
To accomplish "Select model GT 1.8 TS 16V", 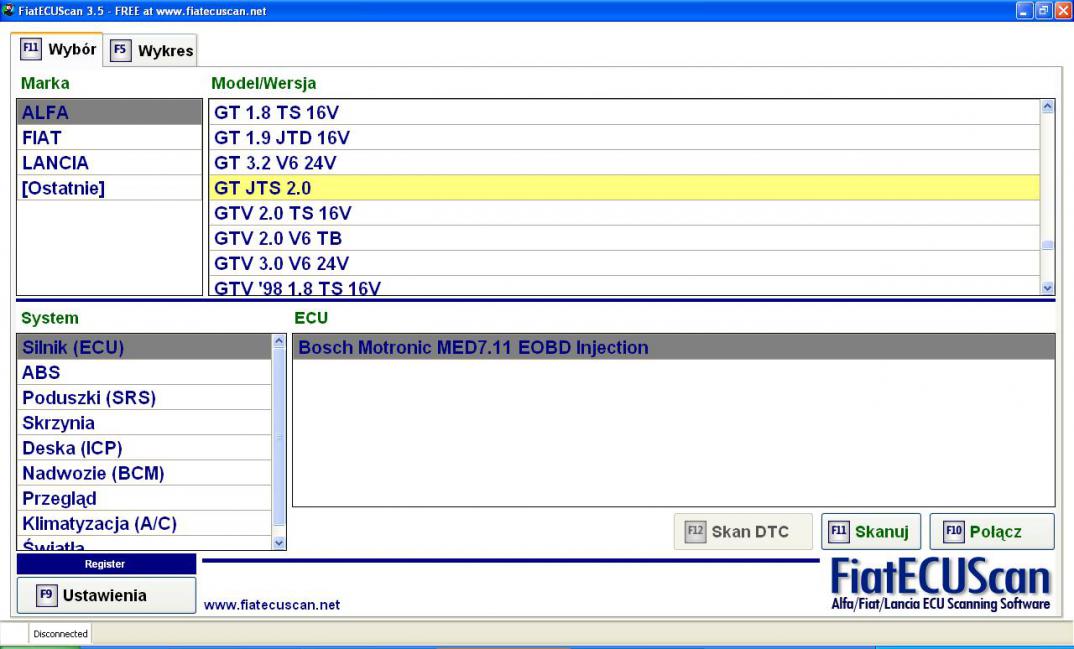I will click(x=625, y=112).
